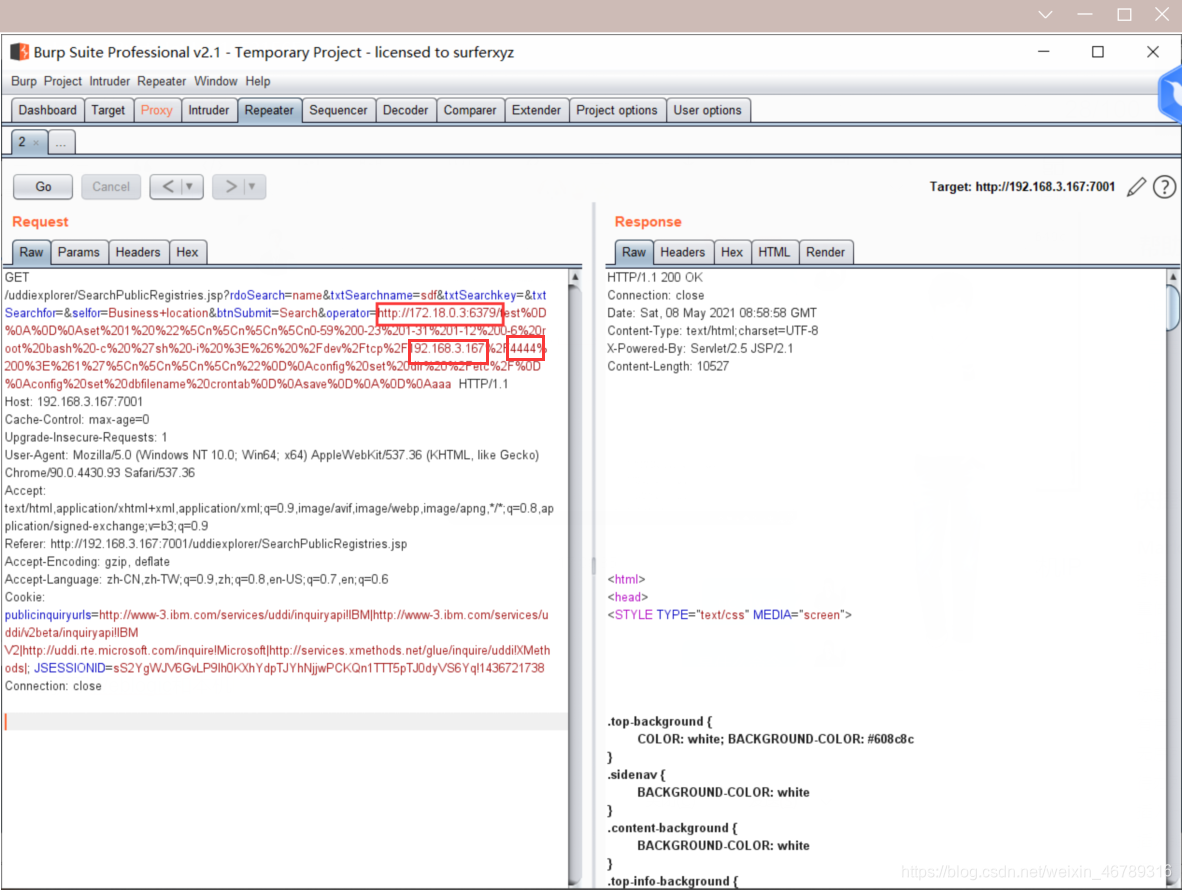Click the Connection: close request line
This screenshot has height=890, width=1182.
(54, 687)
